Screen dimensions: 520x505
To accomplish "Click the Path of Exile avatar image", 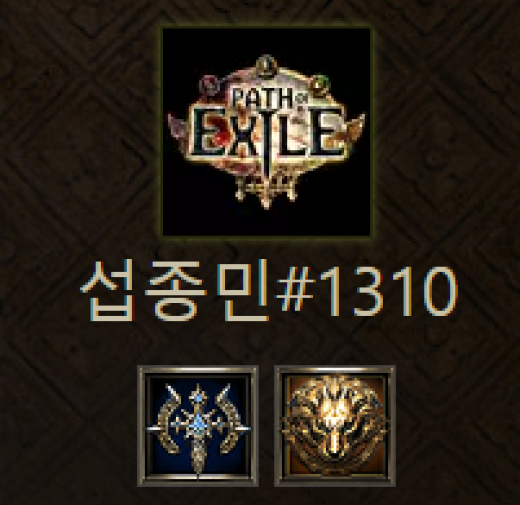I will tap(266, 132).
